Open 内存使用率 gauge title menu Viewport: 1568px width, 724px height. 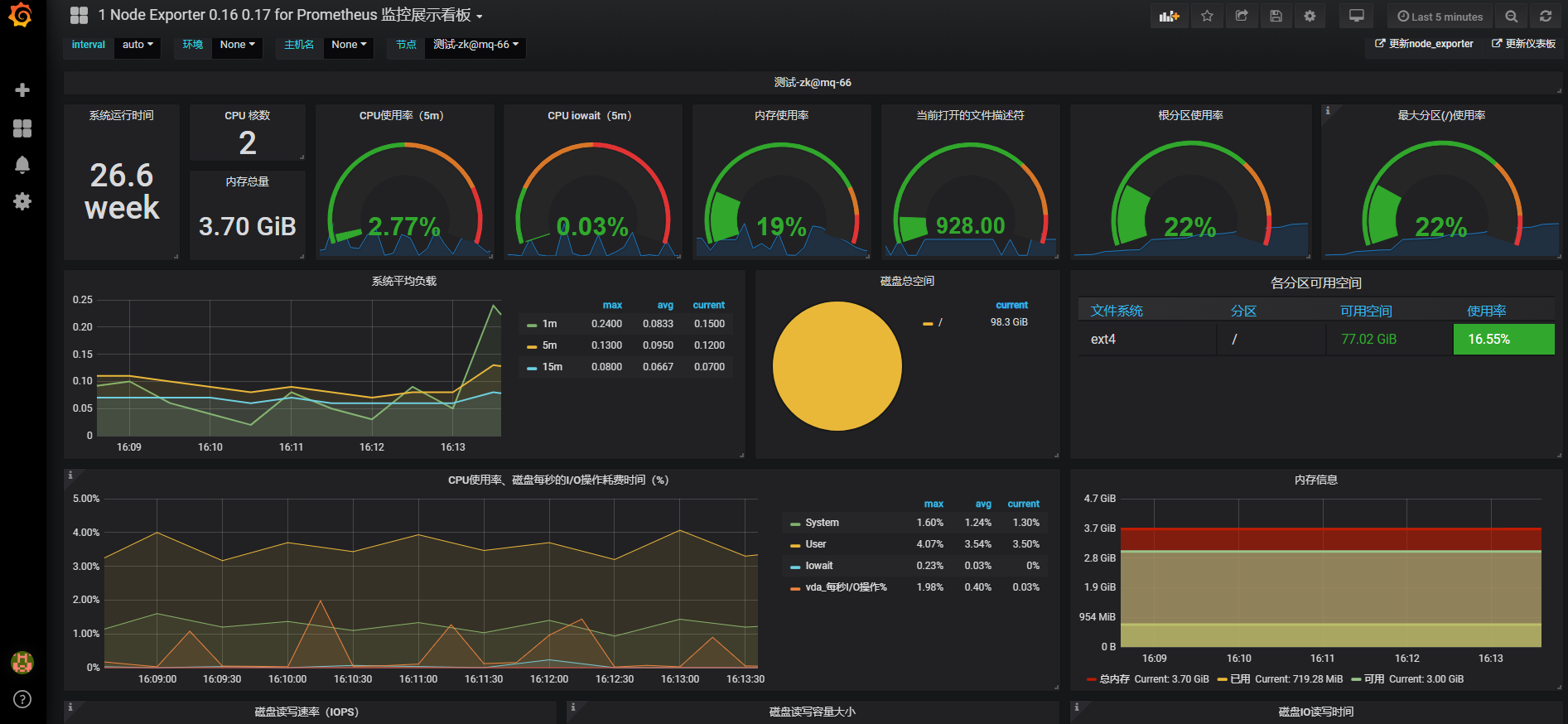click(781, 116)
